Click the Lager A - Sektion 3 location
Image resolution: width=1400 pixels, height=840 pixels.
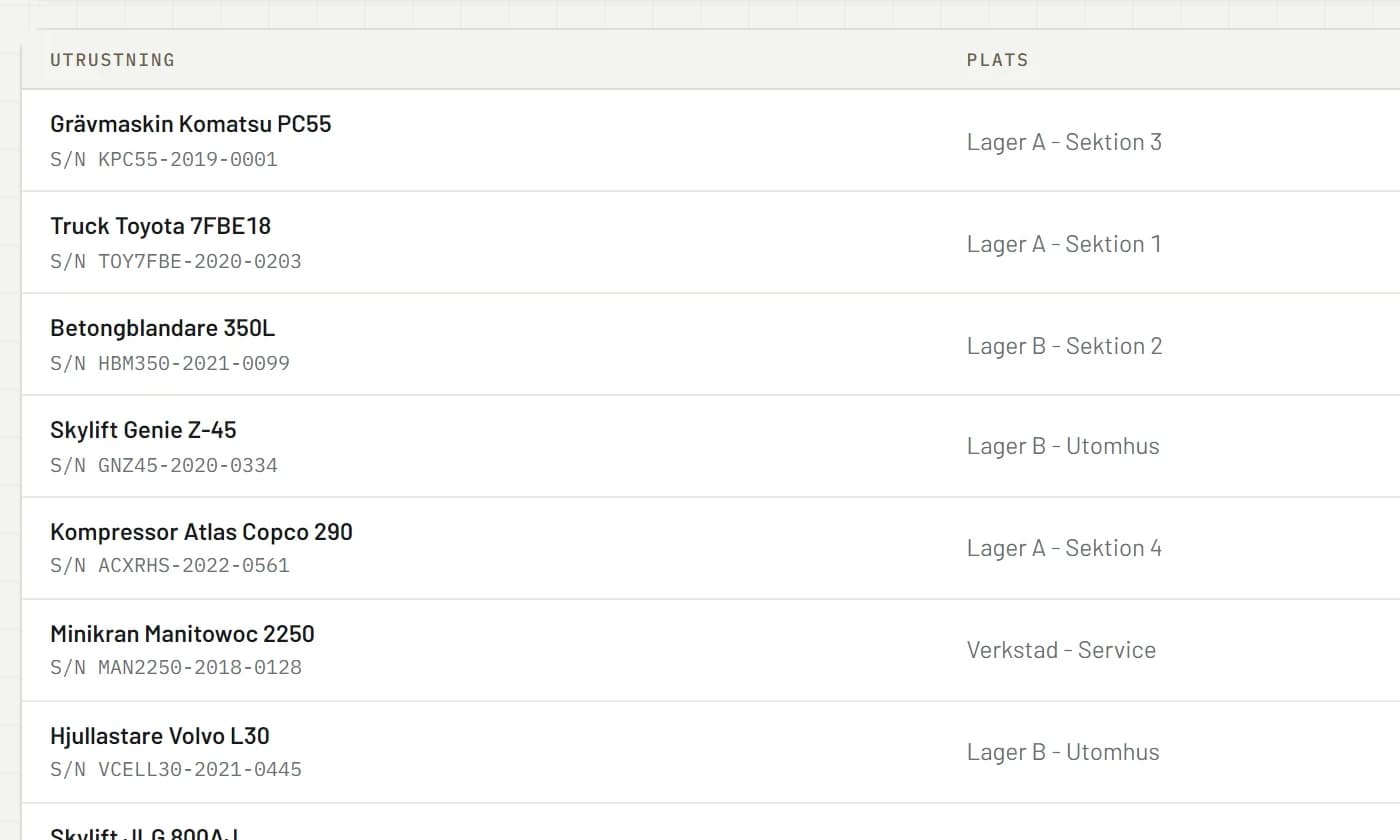(1064, 142)
